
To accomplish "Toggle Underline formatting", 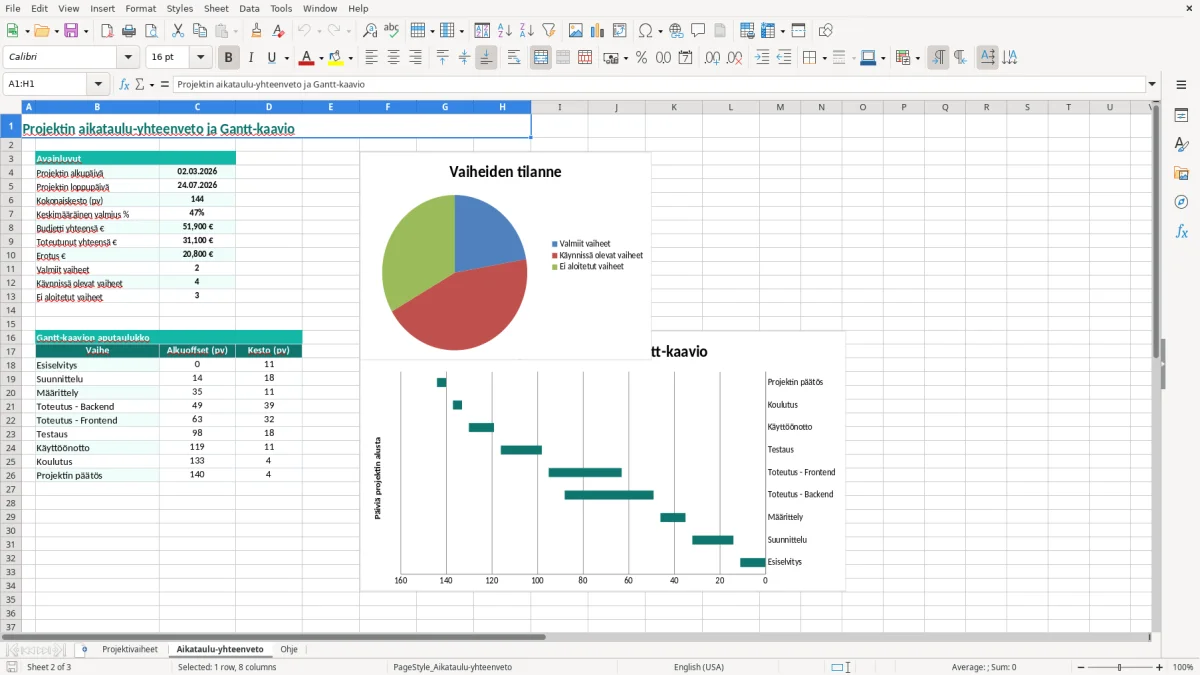I will click(272, 58).
